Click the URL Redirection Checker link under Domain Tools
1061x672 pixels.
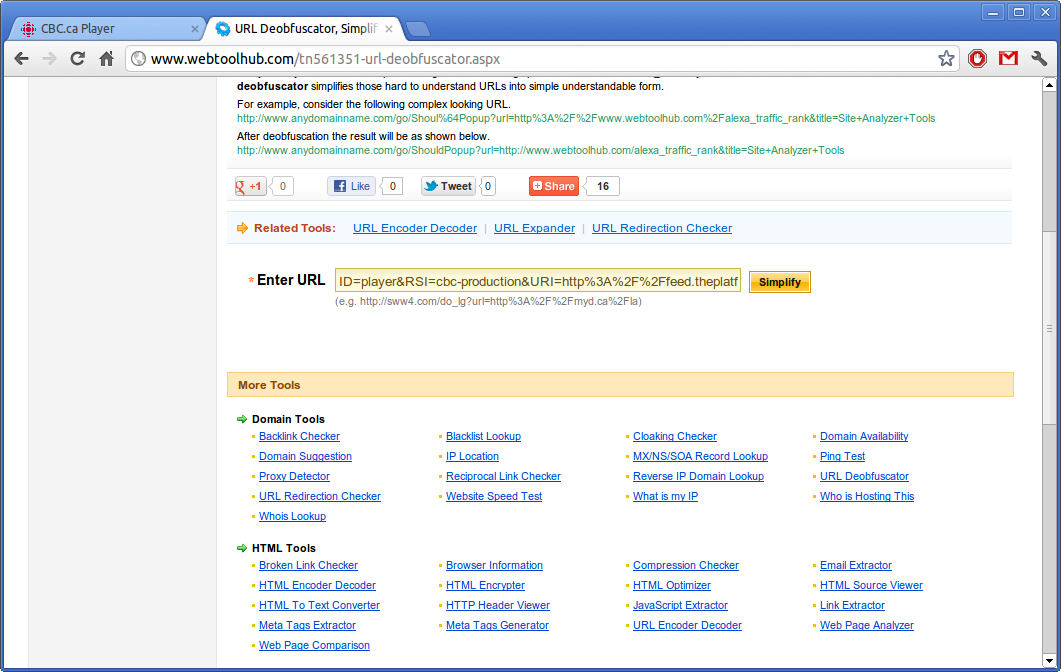tap(319, 496)
